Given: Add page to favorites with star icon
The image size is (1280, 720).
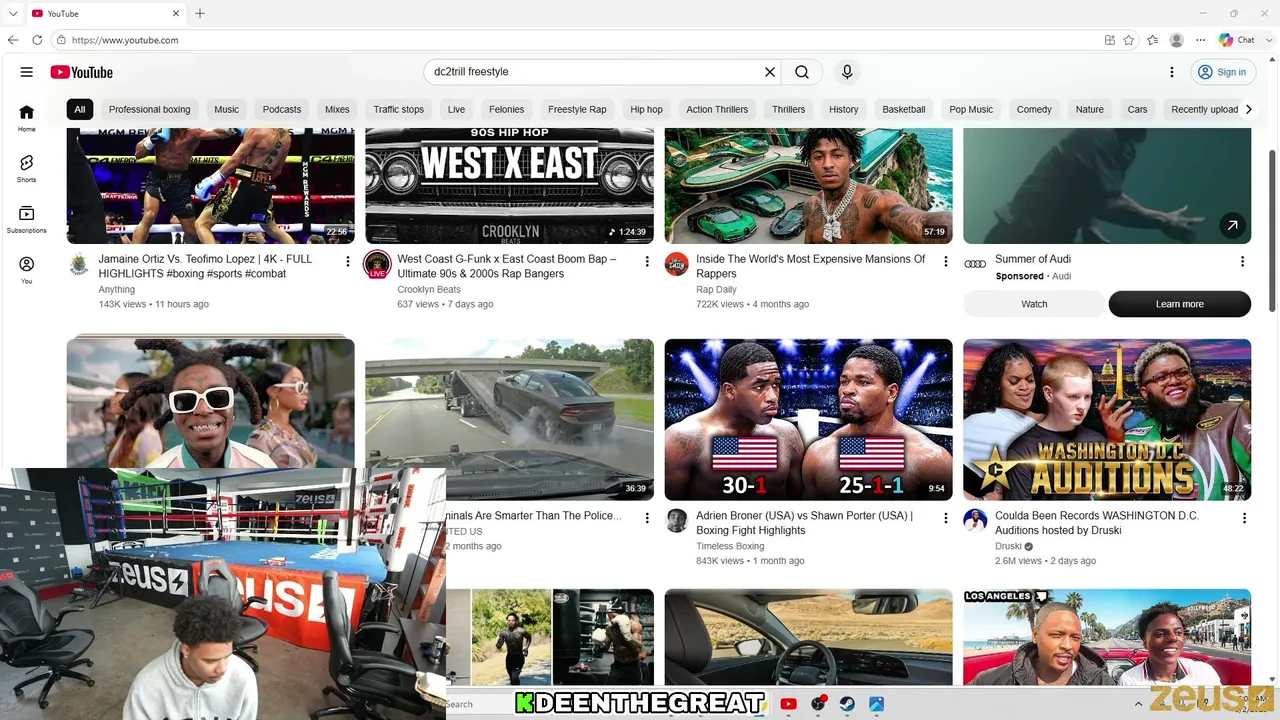Looking at the screenshot, I should (x=1129, y=40).
